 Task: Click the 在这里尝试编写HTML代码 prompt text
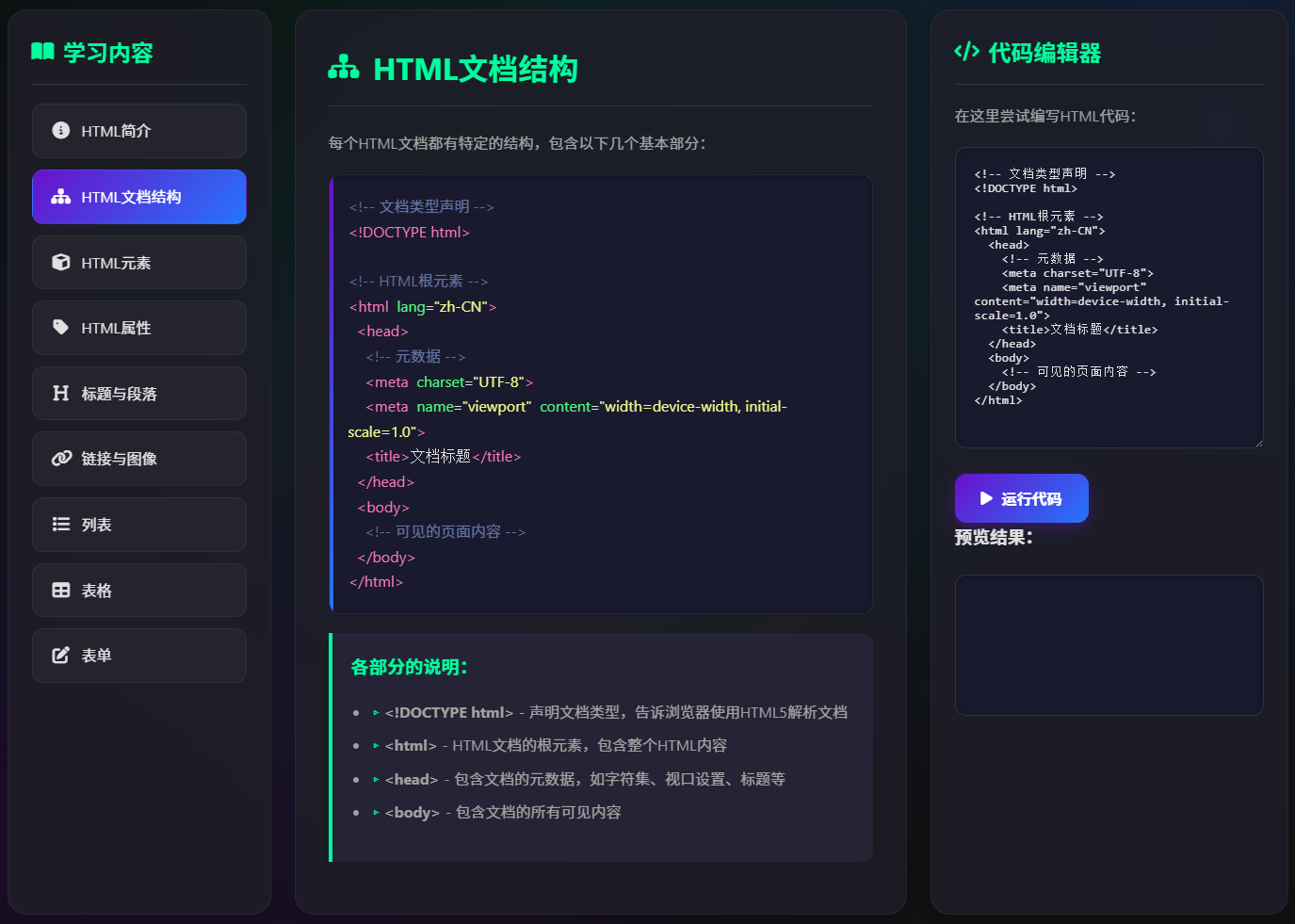tap(1045, 116)
